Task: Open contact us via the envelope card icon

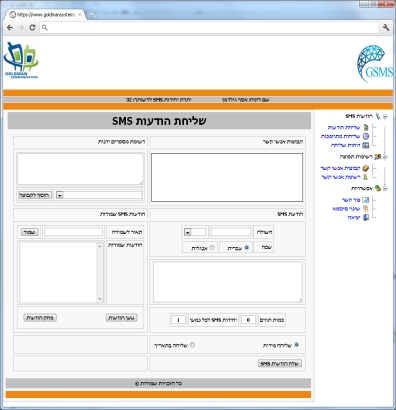Action: click(366, 200)
